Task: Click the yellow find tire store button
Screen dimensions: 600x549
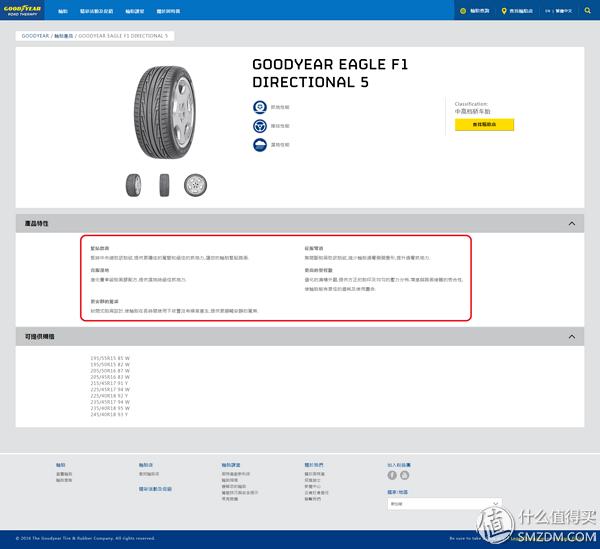Action: pos(484,125)
